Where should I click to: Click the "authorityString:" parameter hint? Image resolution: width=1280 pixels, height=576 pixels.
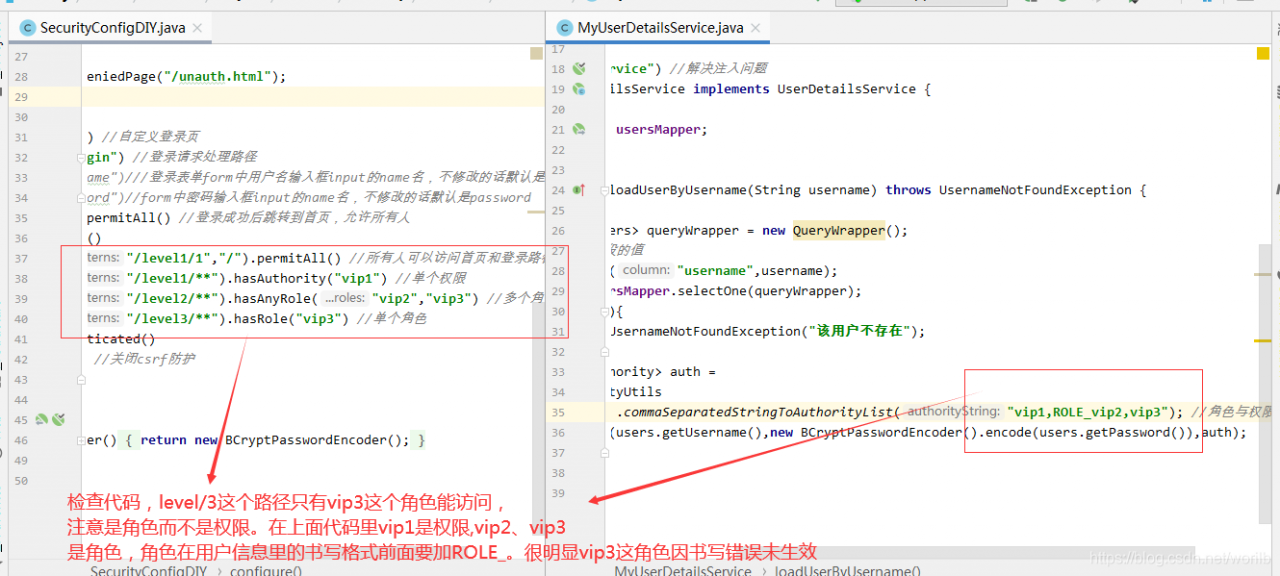[x=953, y=412]
